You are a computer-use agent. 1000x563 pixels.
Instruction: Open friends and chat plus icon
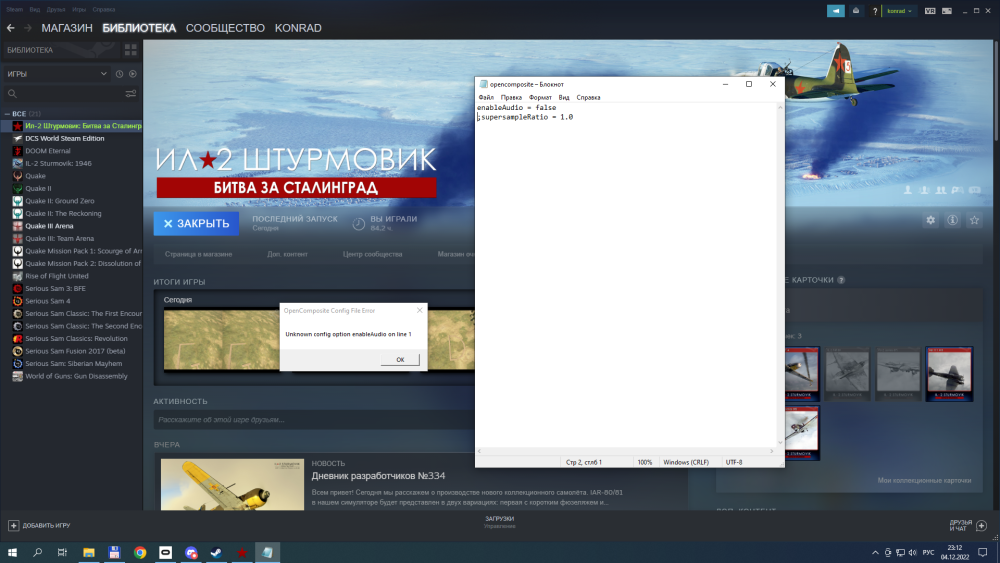click(982, 525)
